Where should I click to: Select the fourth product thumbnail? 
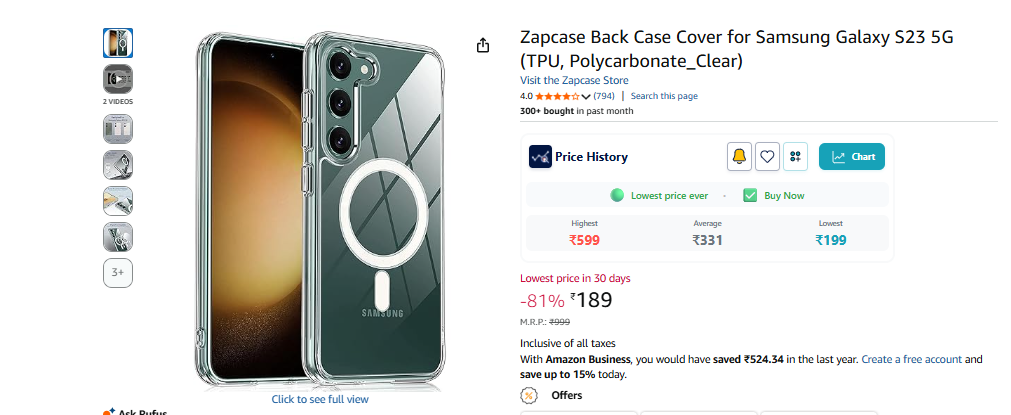tap(118, 165)
